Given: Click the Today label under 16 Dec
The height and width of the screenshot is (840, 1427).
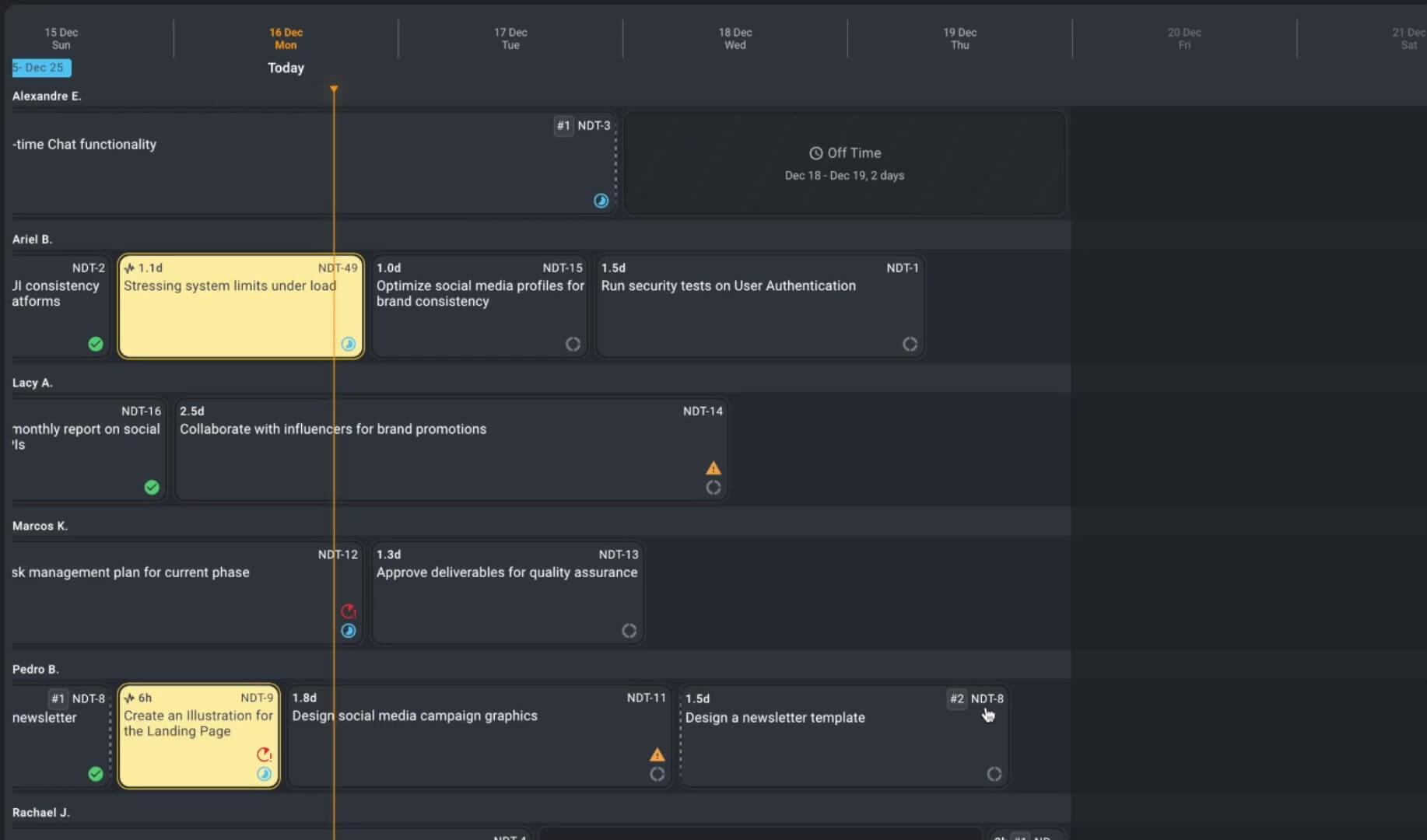Looking at the screenshot, I should [x=285, y=68].
